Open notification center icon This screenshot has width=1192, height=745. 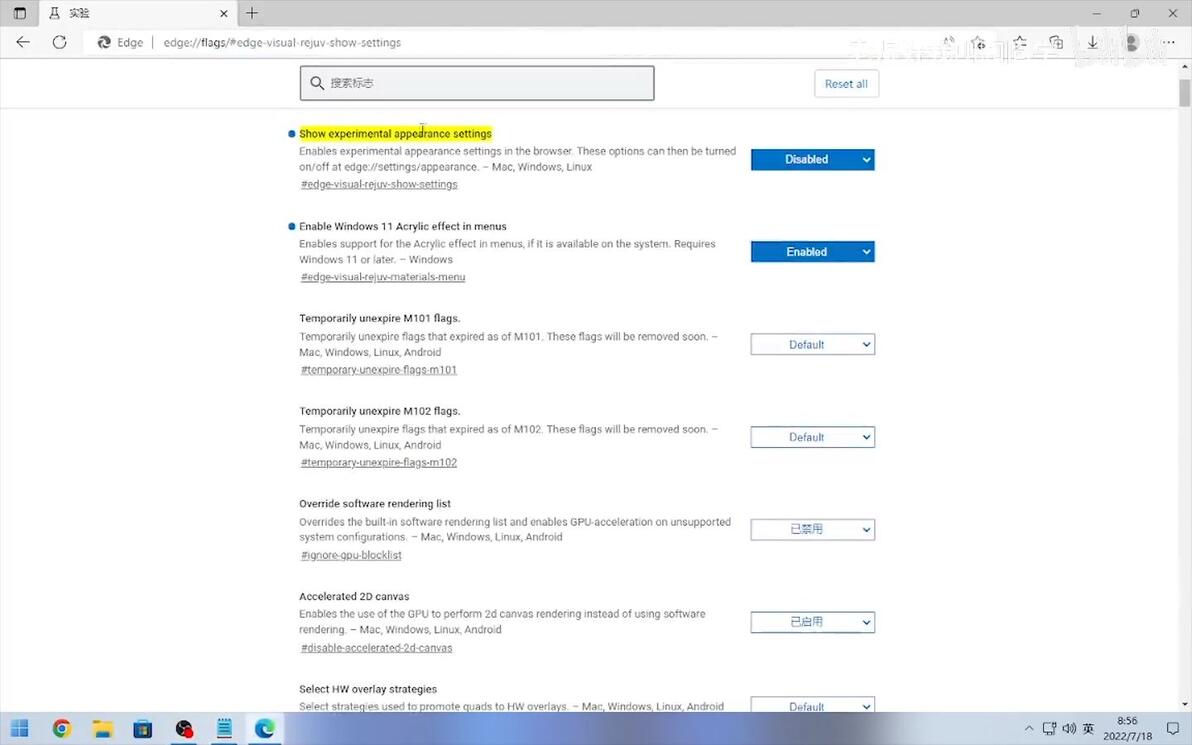point(1173,728)
